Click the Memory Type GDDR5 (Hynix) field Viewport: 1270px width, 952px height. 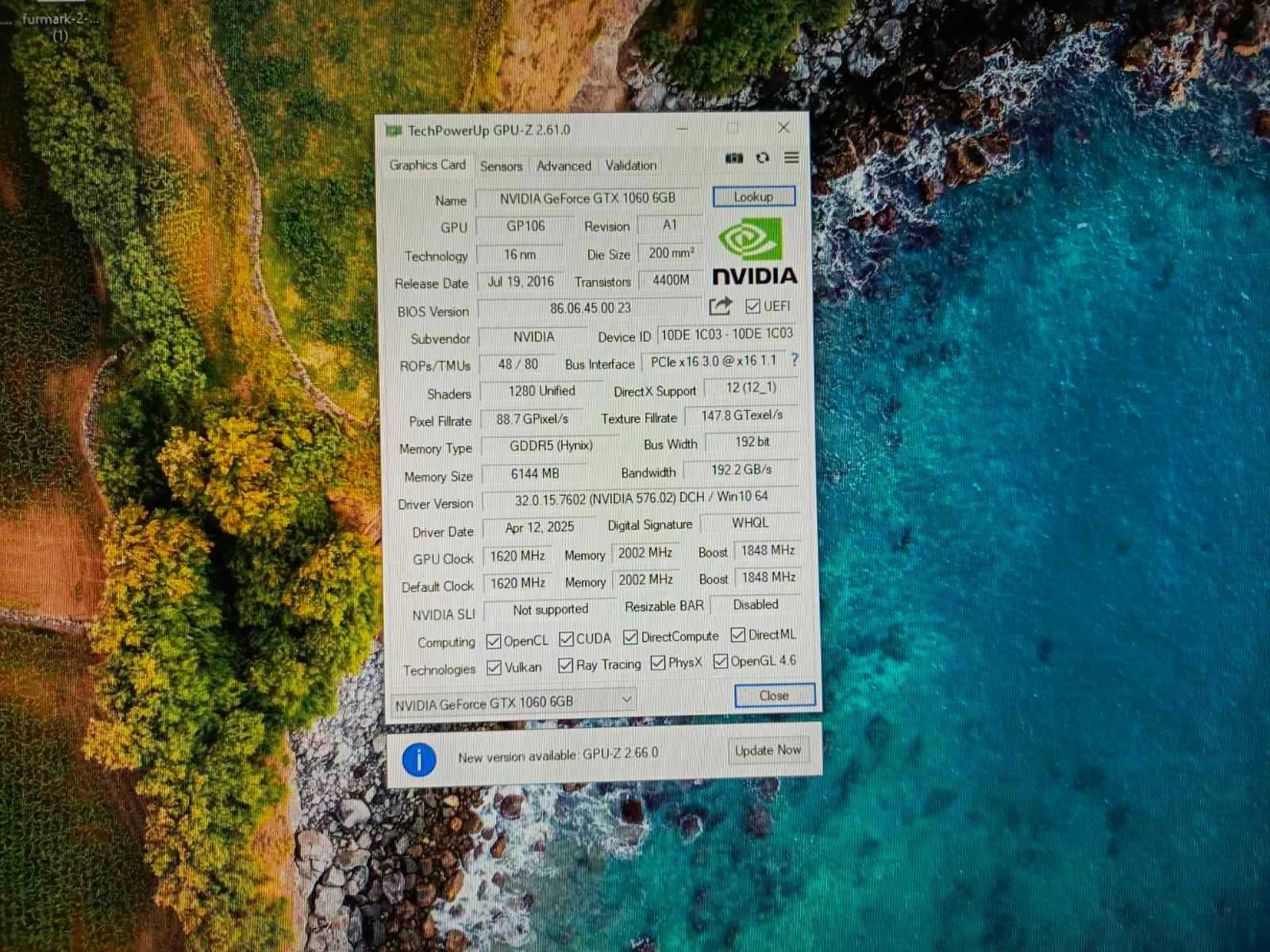(x=551, y=446)
